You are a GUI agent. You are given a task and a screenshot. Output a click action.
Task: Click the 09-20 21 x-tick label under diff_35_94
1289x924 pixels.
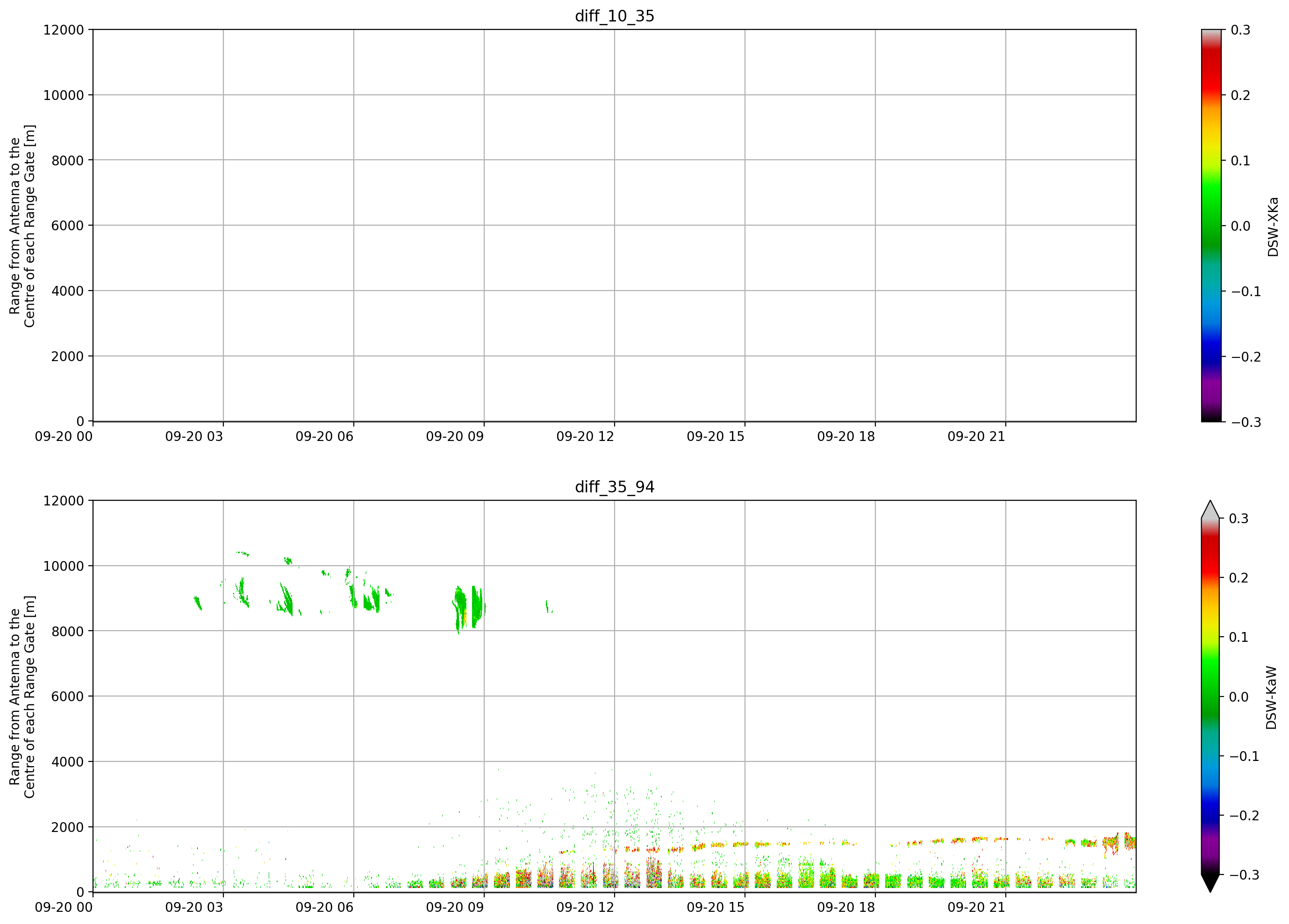point(976,907)
